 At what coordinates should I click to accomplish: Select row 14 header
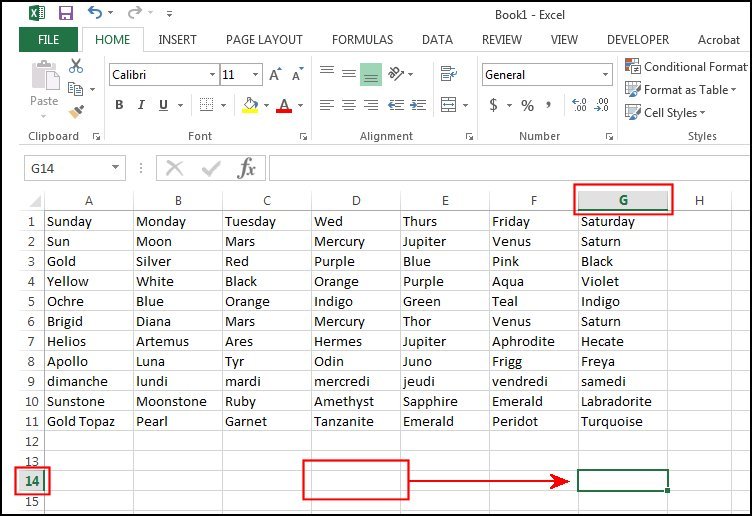(32, 481)
